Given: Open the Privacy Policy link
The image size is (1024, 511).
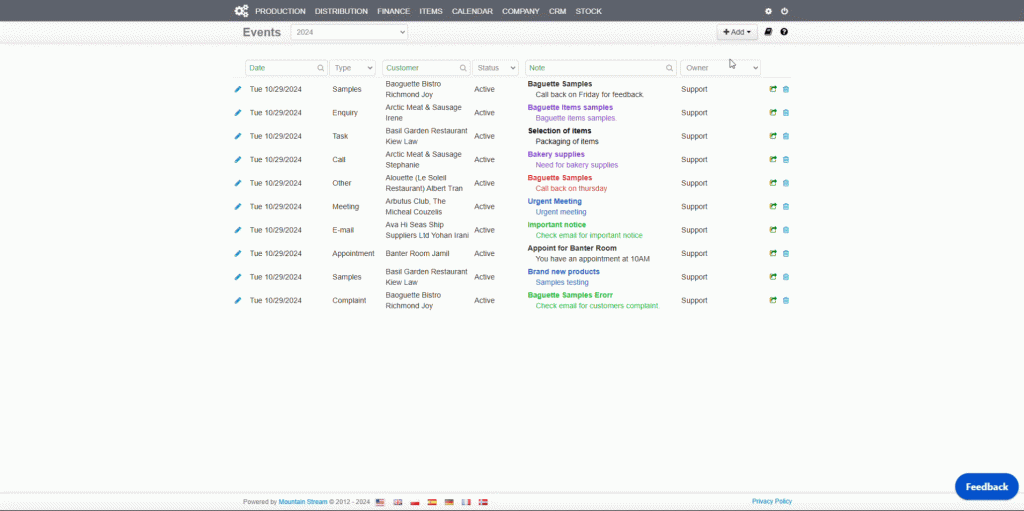Looking at the screenshot, I should (772, 501).
